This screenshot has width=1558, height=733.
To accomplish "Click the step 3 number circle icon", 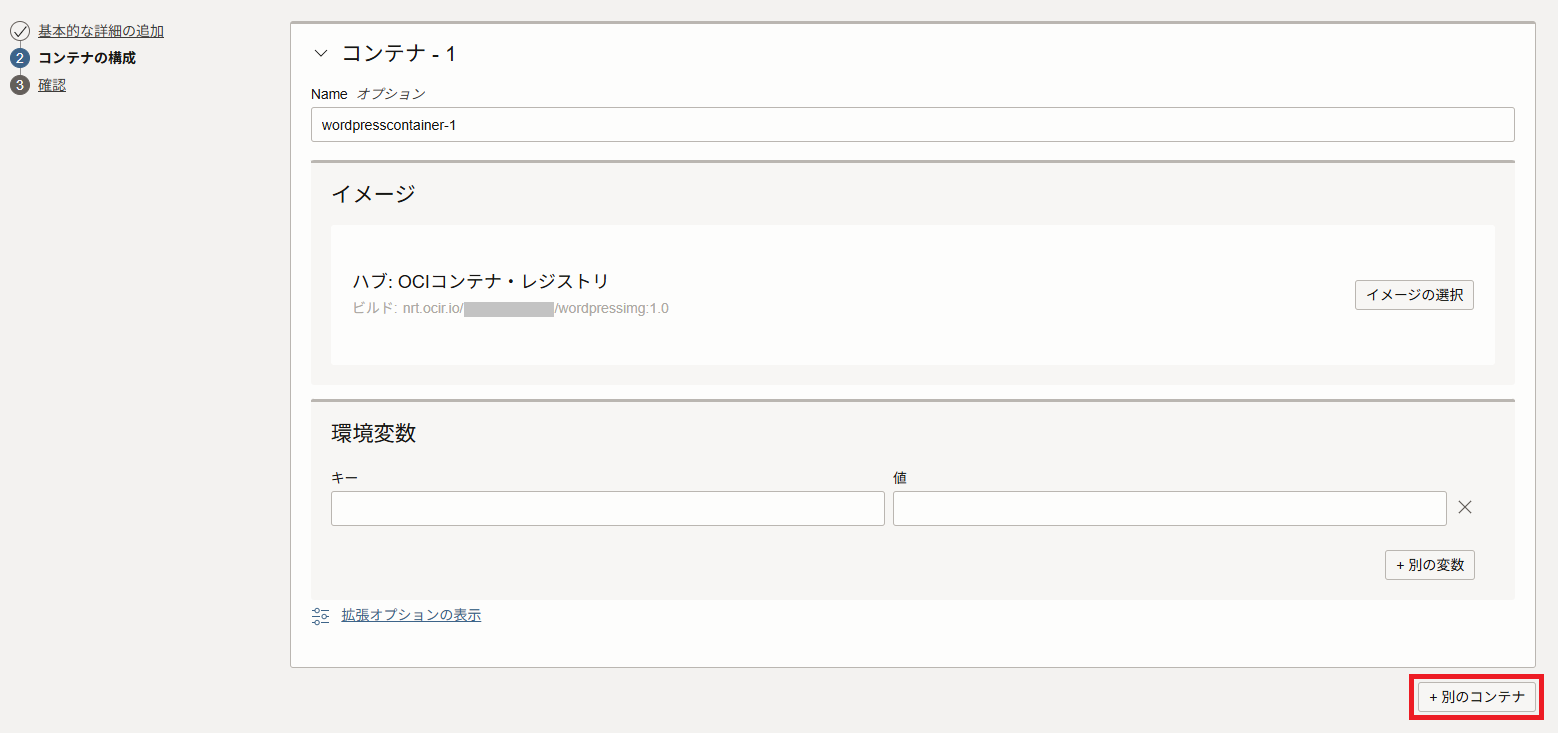I will [x=20, y=85].
